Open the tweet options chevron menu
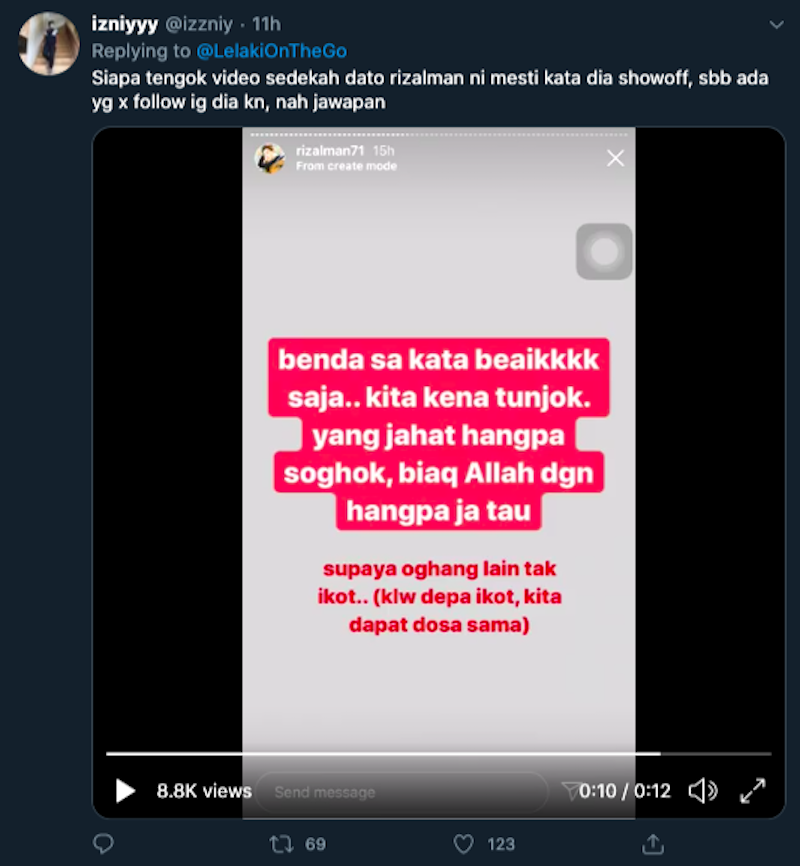 776,25
